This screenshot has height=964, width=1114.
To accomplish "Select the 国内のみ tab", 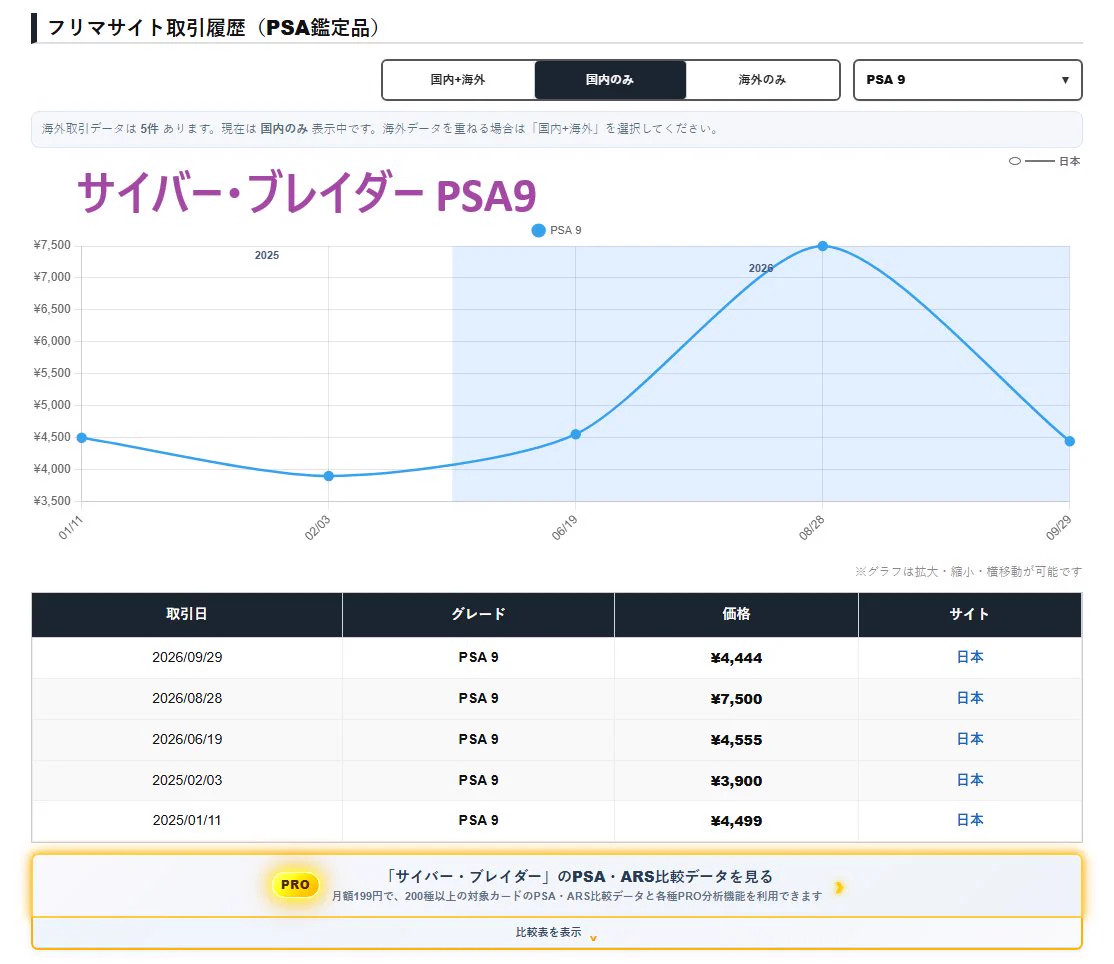I will coord(610,80).
